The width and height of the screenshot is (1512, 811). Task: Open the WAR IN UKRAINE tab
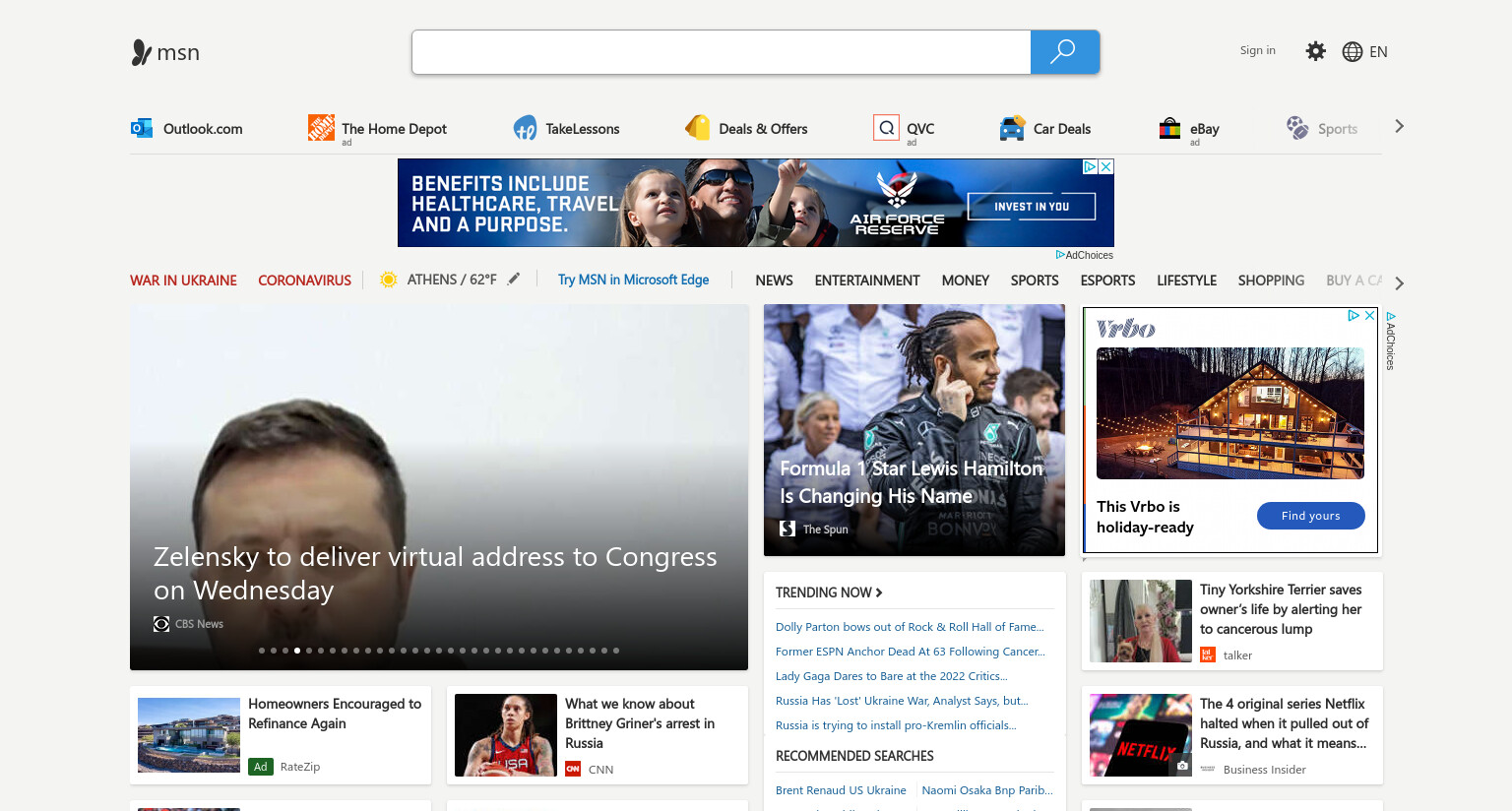tap(183, 281)
